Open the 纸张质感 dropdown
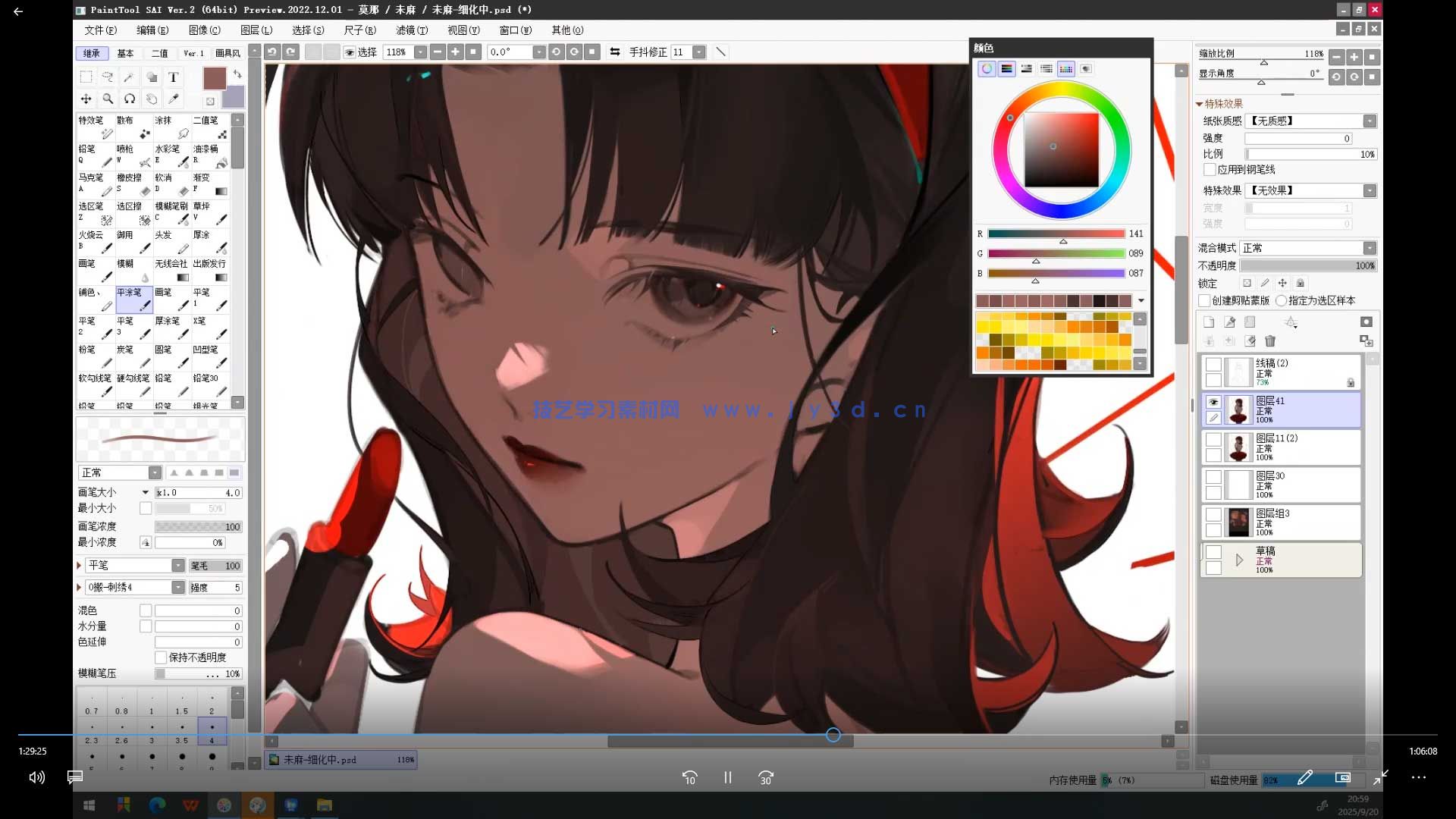The height and width of the screenshot is (819, 1456). 1369,121
